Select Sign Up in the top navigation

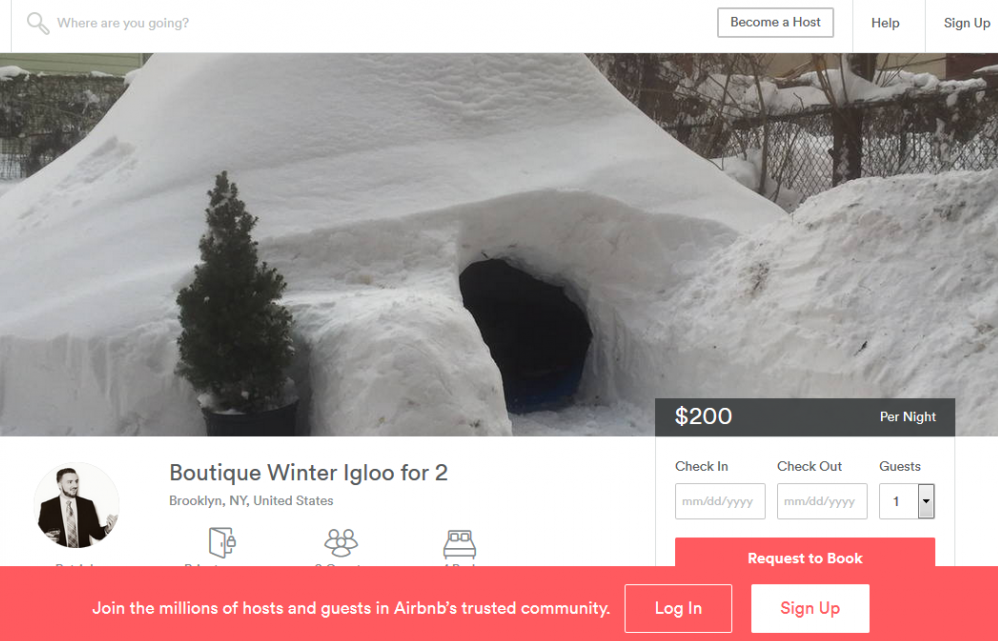(967, 23)
